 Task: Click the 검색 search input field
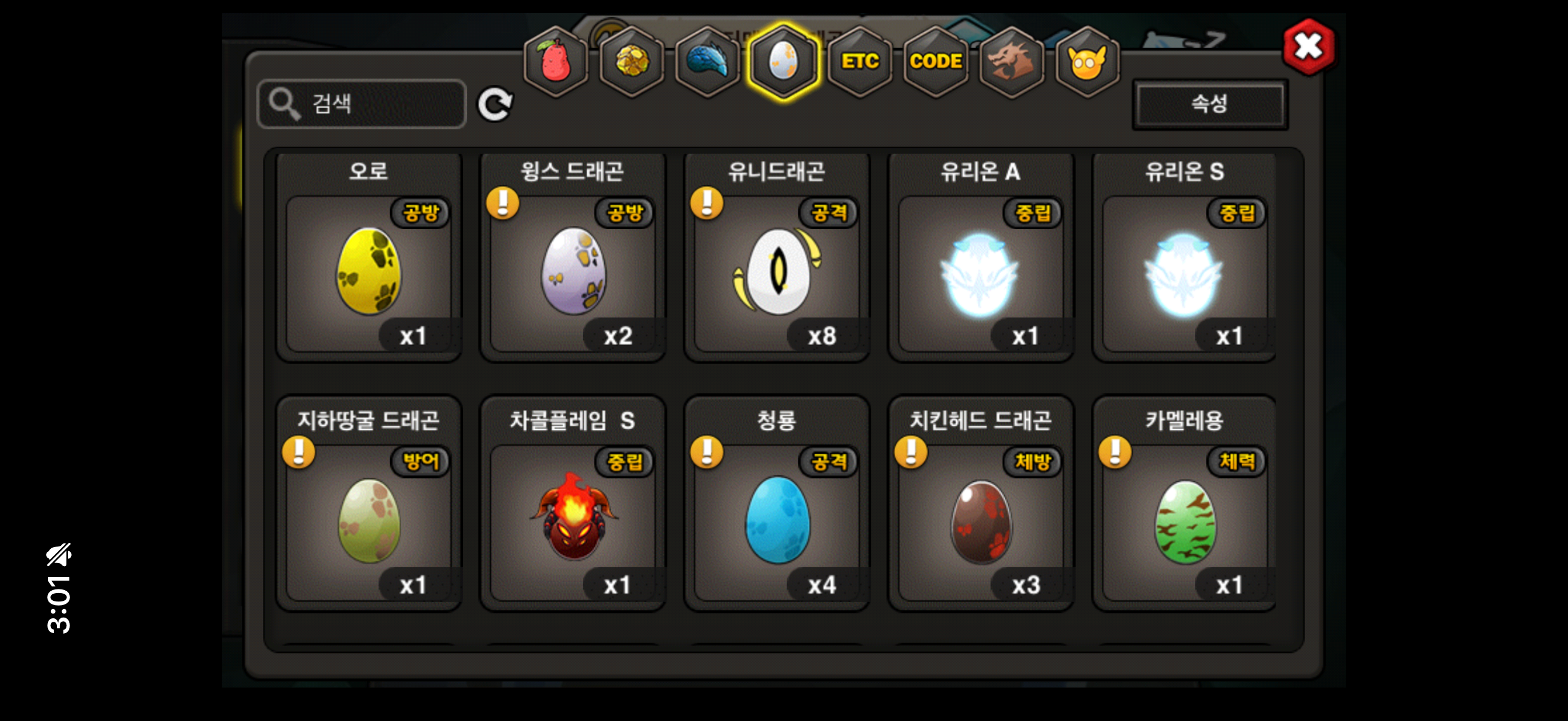tap(362, 104)
